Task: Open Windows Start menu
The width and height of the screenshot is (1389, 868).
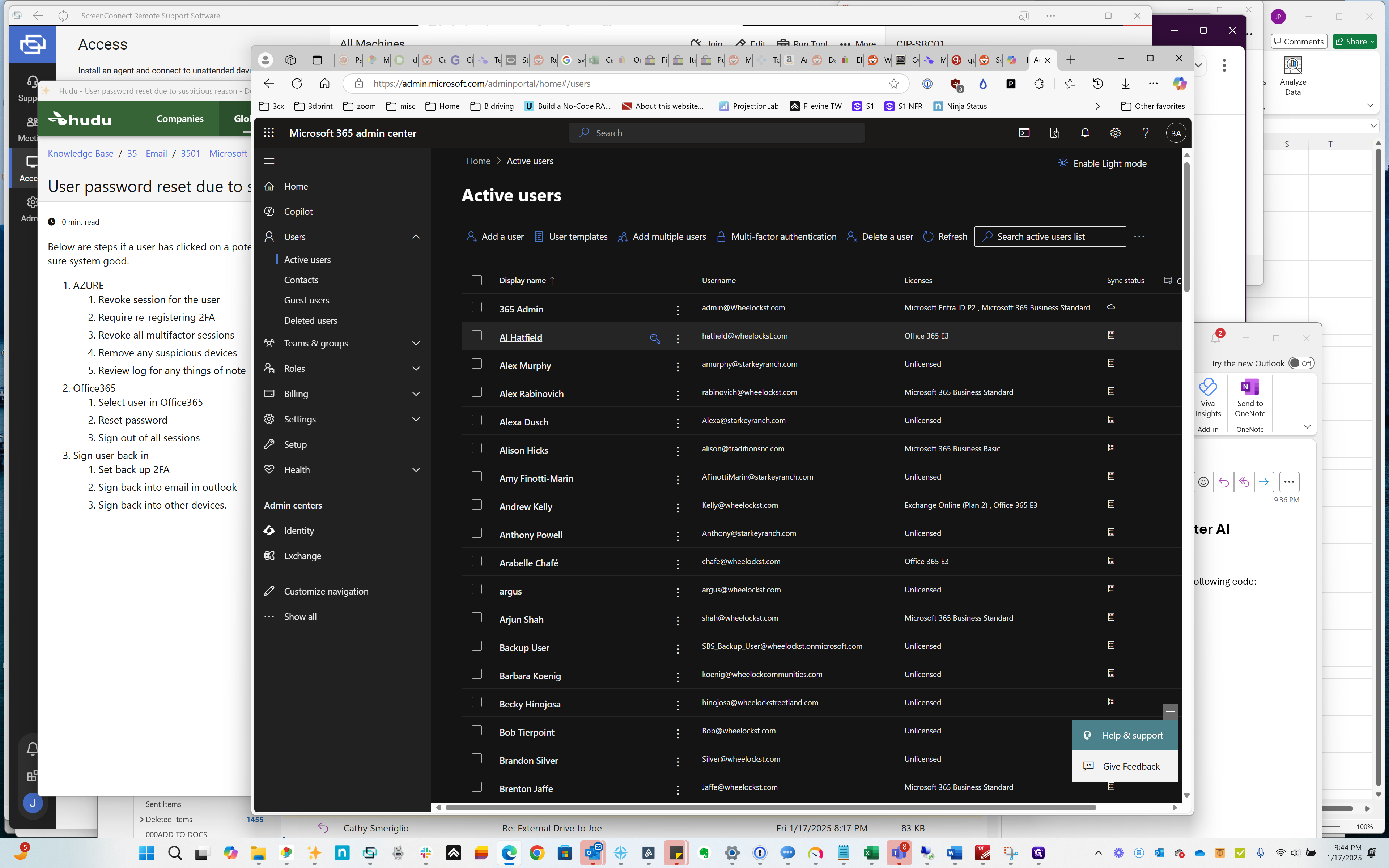Action: click(147, 853)
